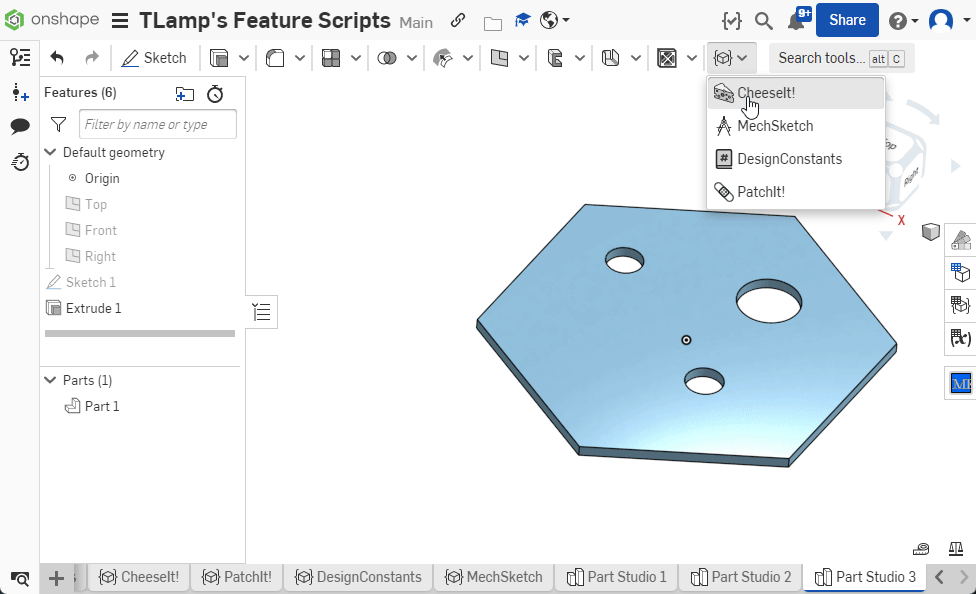
Task: Open the DesignConstants tab
Action: pyautogui.click(x=358, y=577)
